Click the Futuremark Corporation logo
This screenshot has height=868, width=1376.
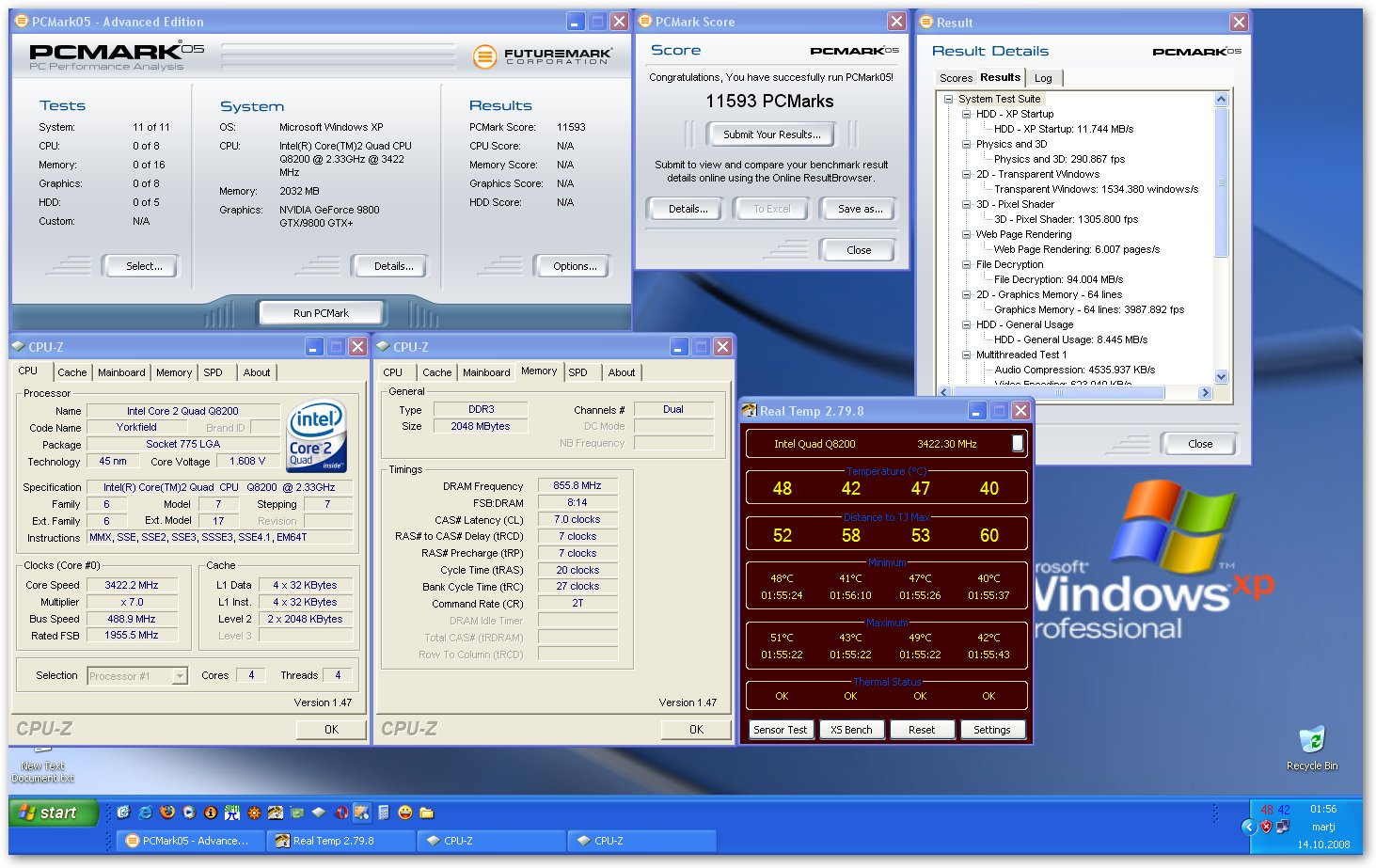point(543,56)
